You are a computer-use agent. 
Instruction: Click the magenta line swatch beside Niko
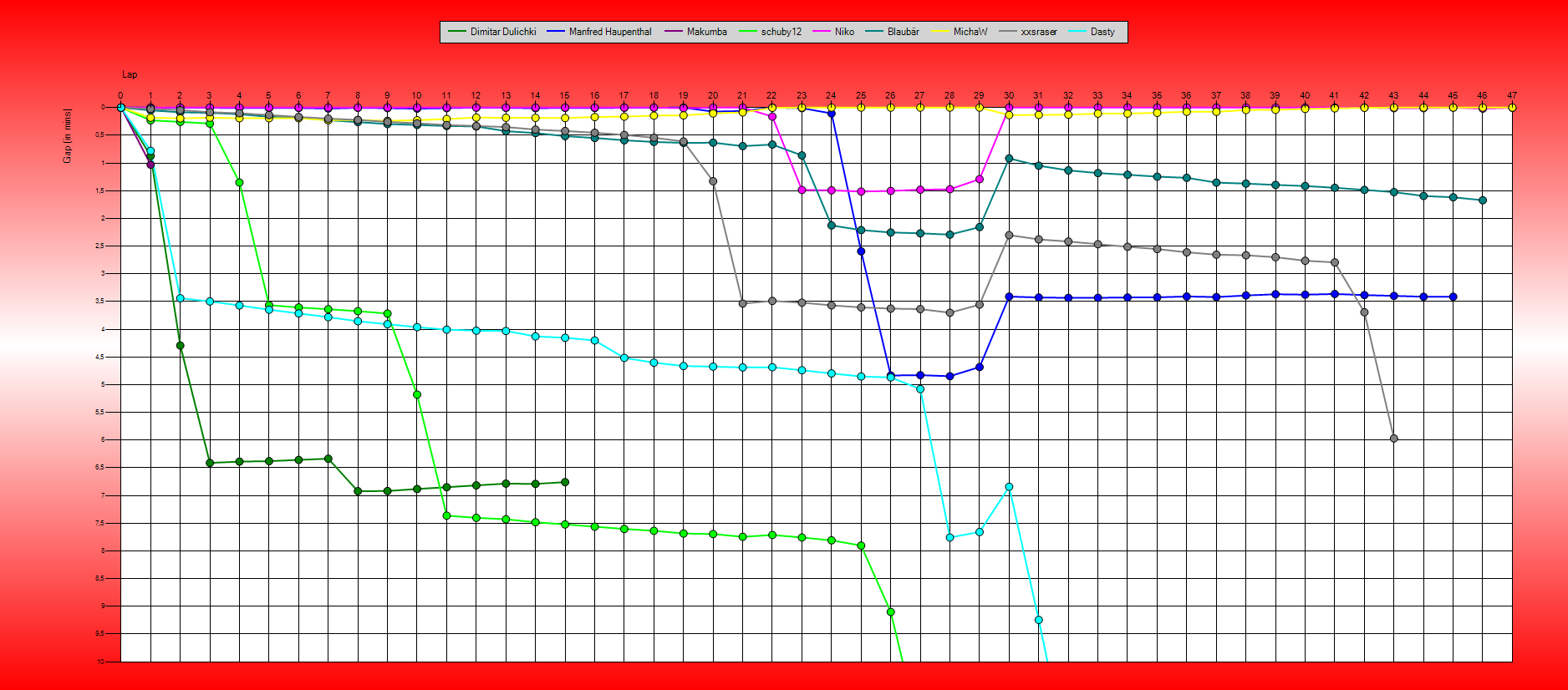tap(821, 32)
